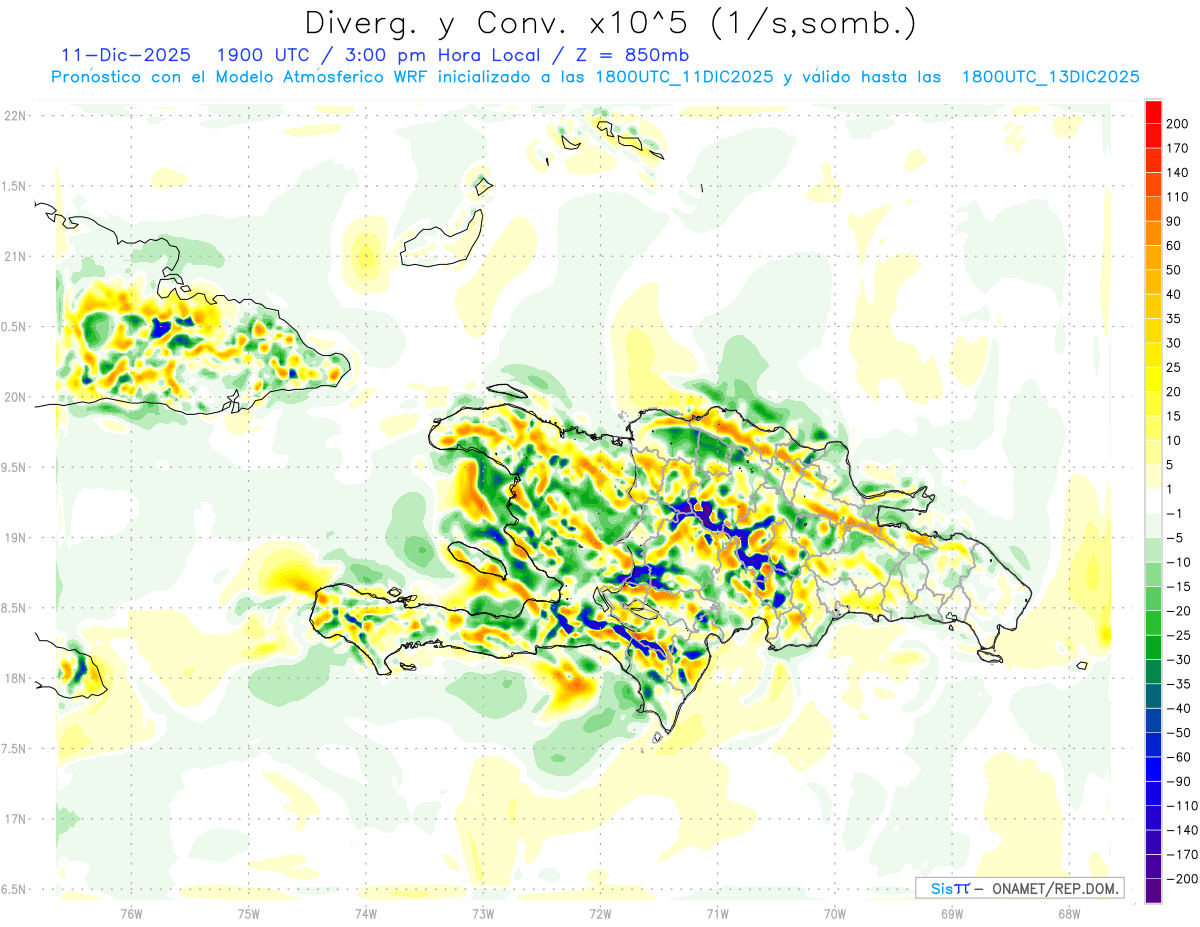1200x927 pixels.
Task: Click the 18N latitude label
Action: tap(17, 678)
